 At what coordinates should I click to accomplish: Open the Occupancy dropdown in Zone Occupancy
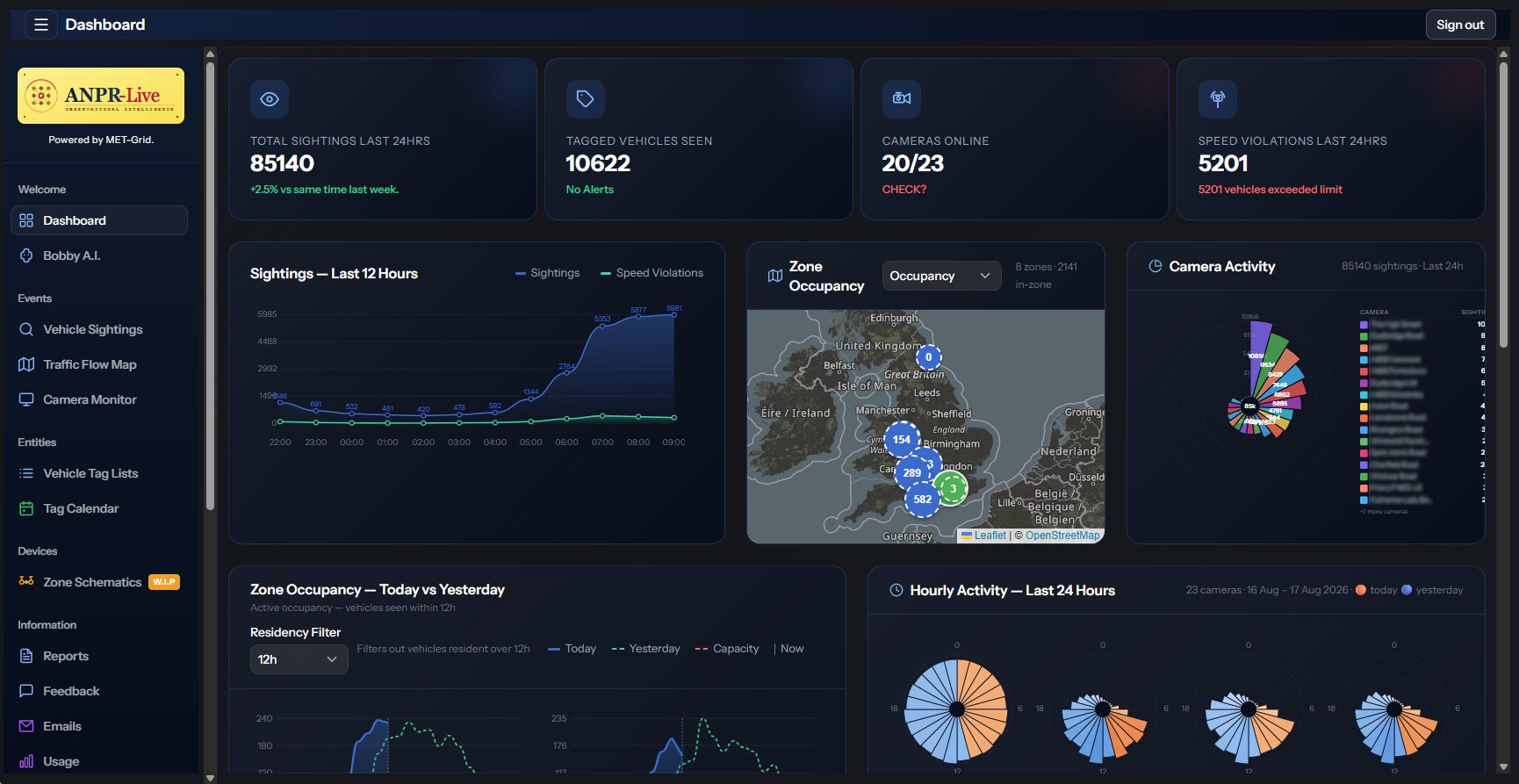tap(941, 276)
